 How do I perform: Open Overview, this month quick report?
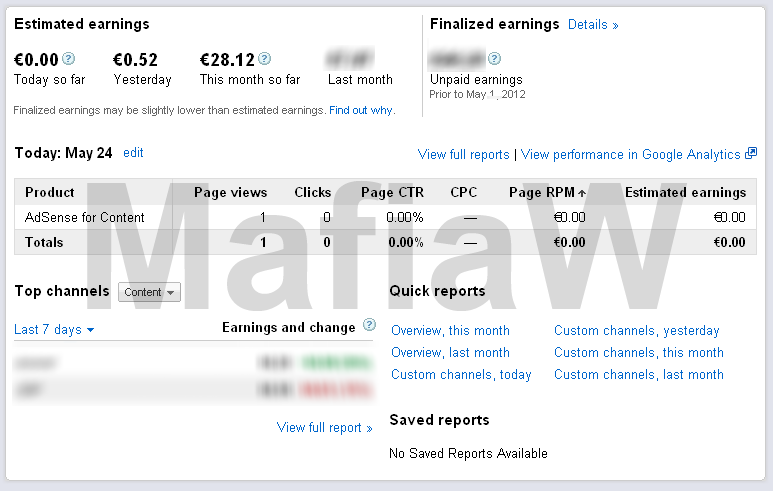[450, 331]
